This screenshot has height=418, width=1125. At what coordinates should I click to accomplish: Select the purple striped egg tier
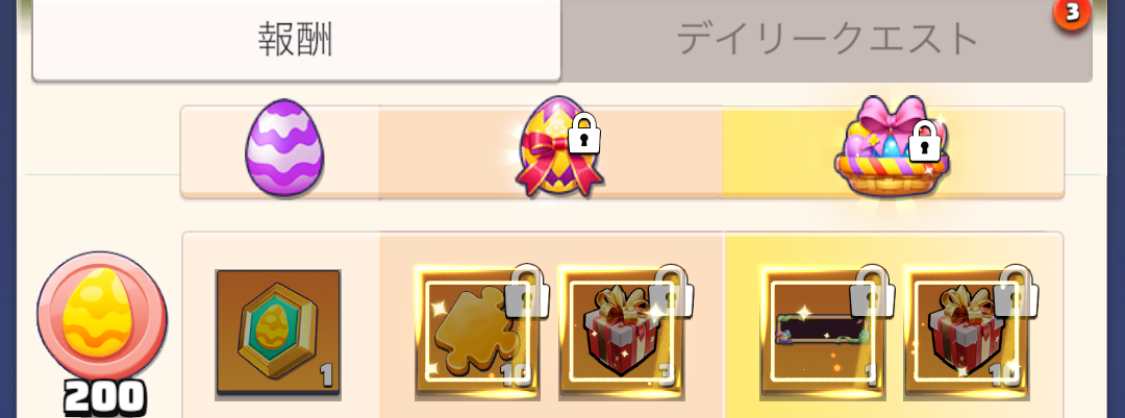tap(285, 148)
